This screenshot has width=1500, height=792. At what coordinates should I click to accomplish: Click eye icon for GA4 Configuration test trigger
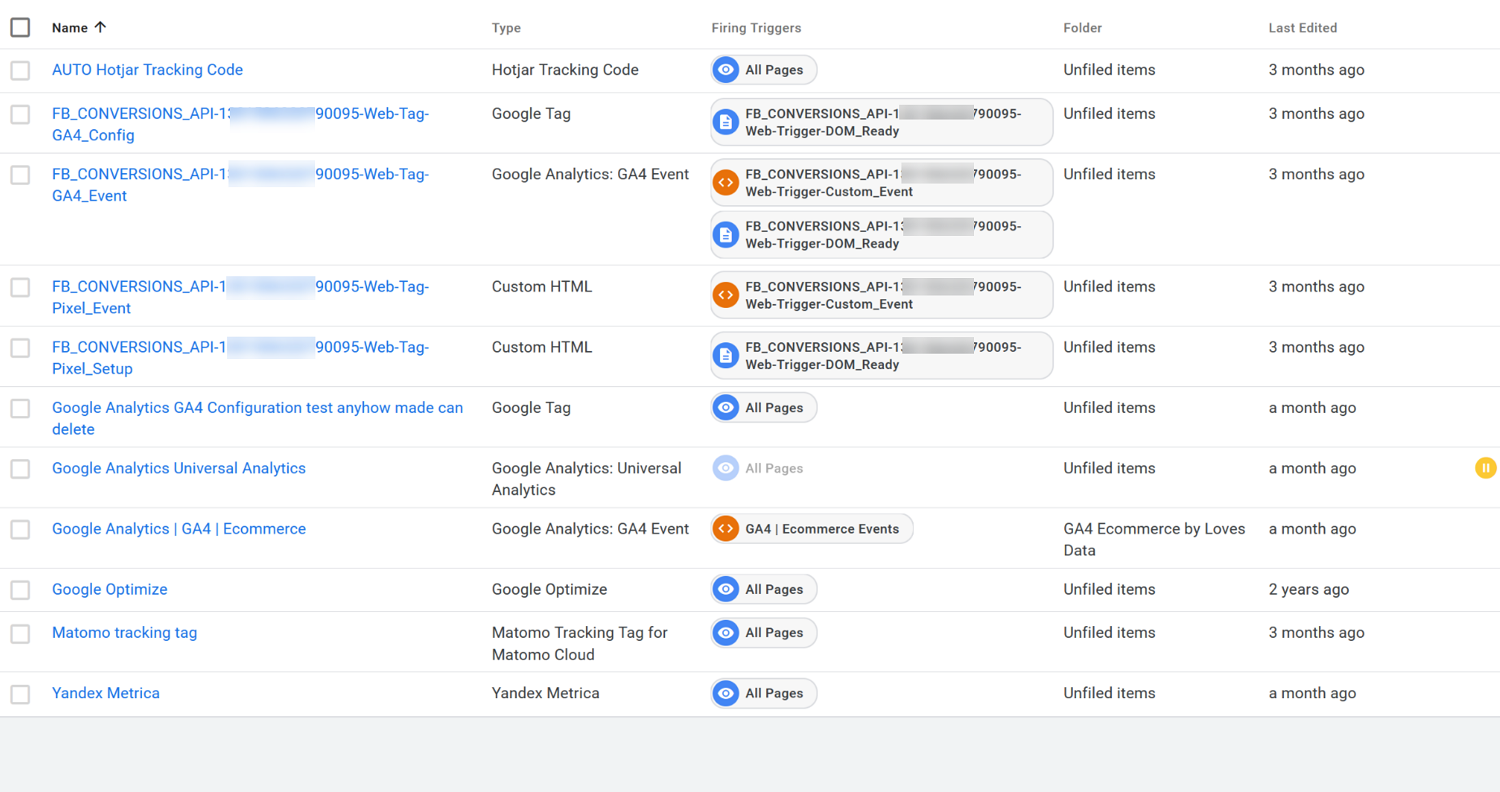click(726, 408)
